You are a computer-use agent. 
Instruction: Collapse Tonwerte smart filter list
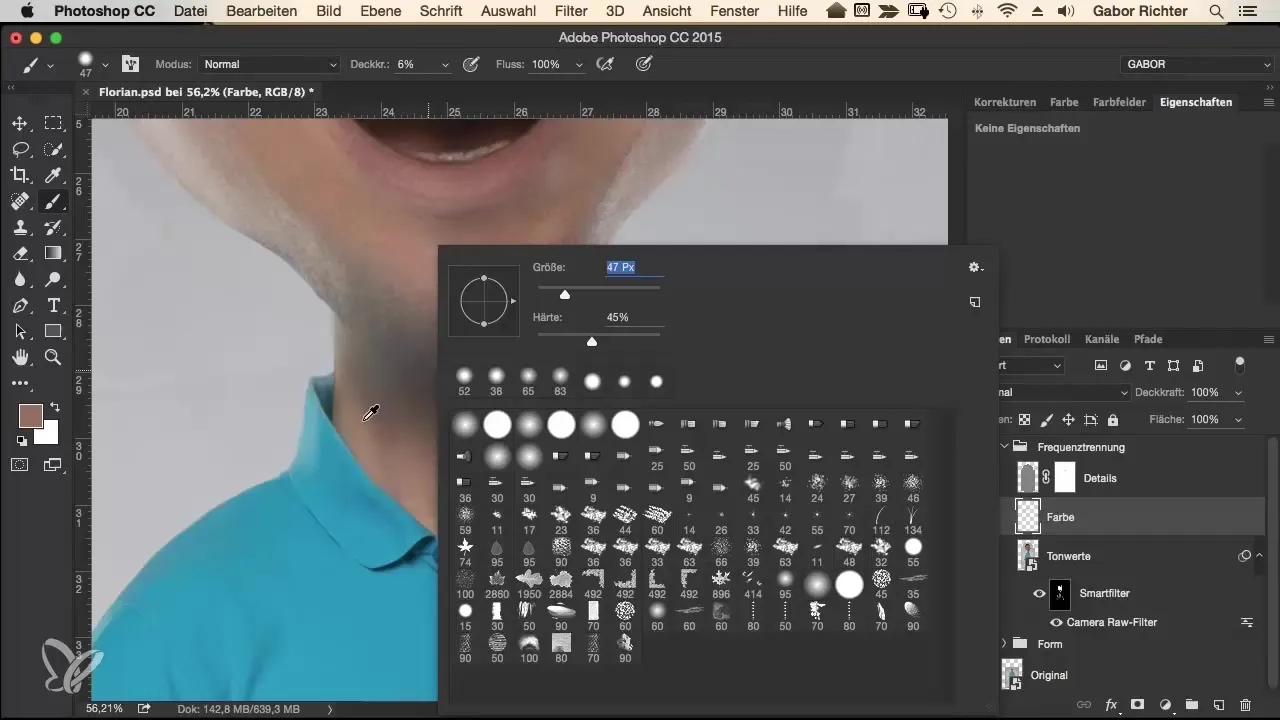tap(1260, 555)
